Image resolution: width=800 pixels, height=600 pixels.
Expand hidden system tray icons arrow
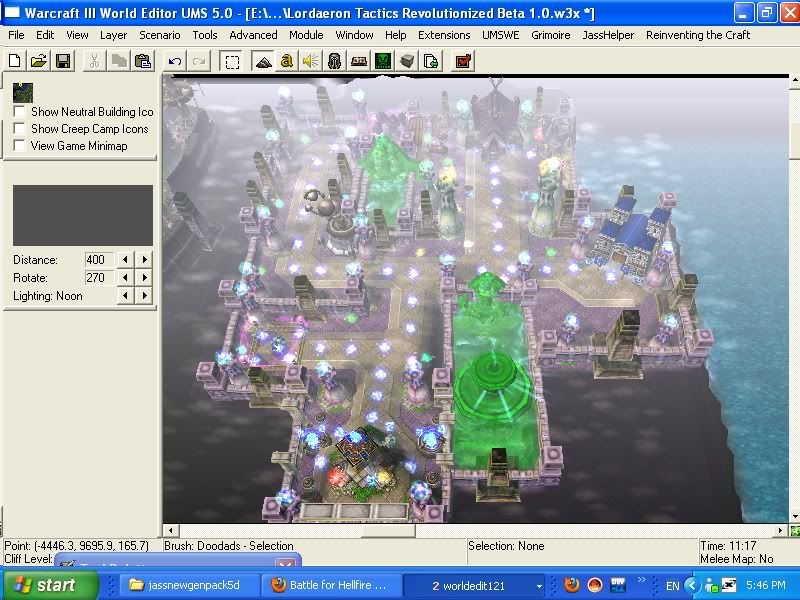click(x=692, y=585)
